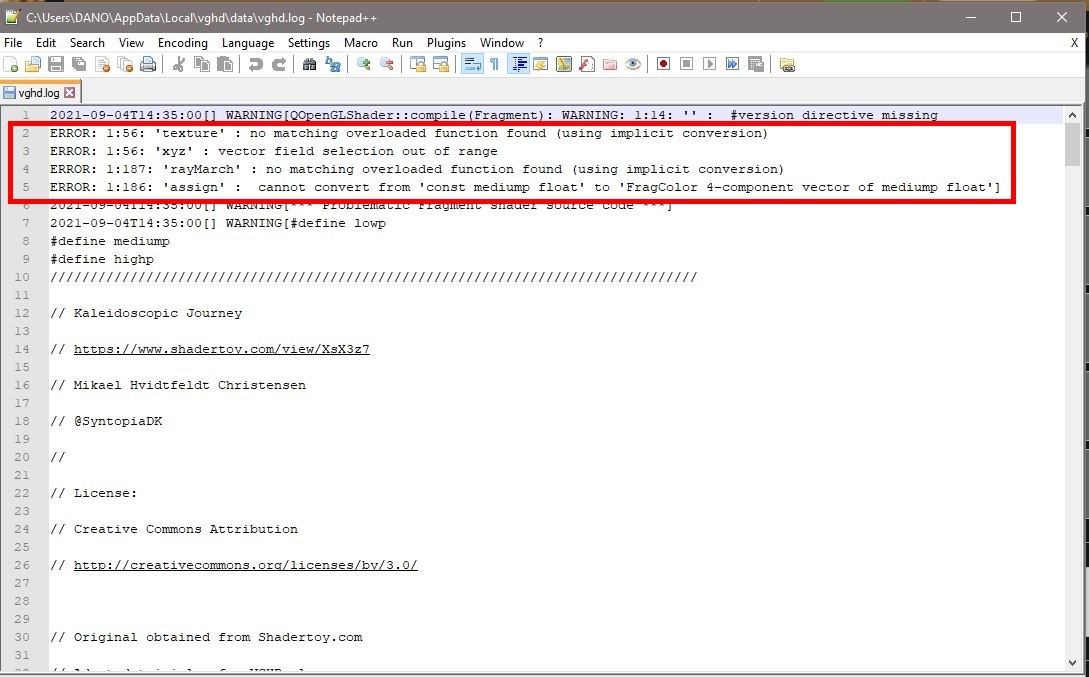Open the Language menu dropdown
Screen dimensions: 1089x677
tap(247, 43)
